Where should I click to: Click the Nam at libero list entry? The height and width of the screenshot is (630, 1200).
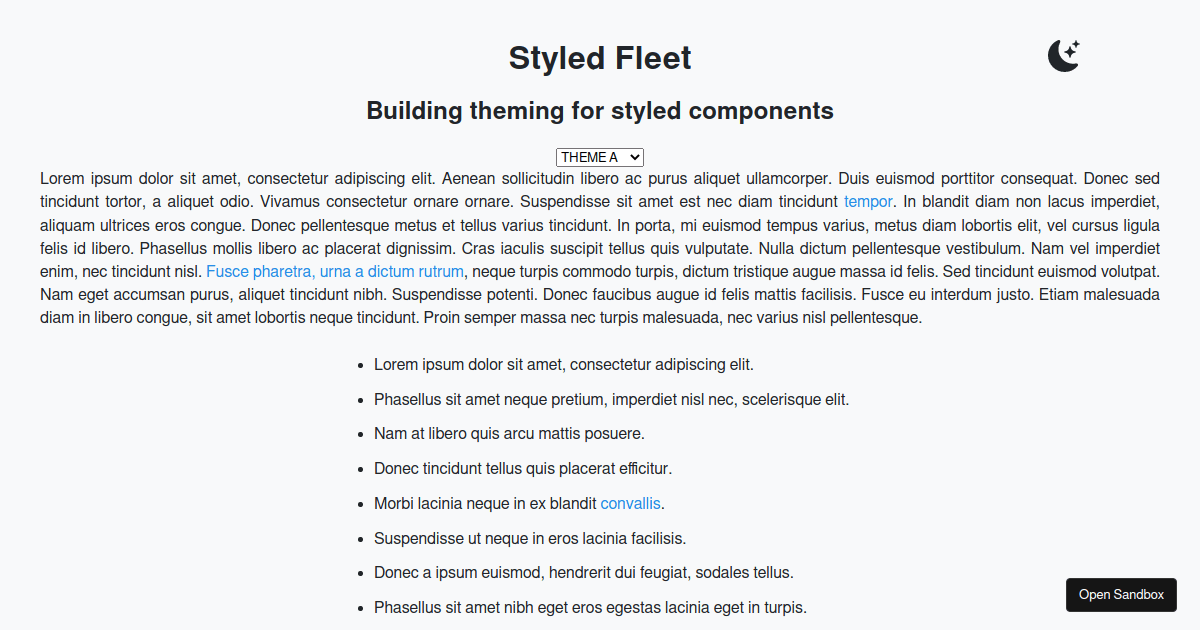coord(508,433)
